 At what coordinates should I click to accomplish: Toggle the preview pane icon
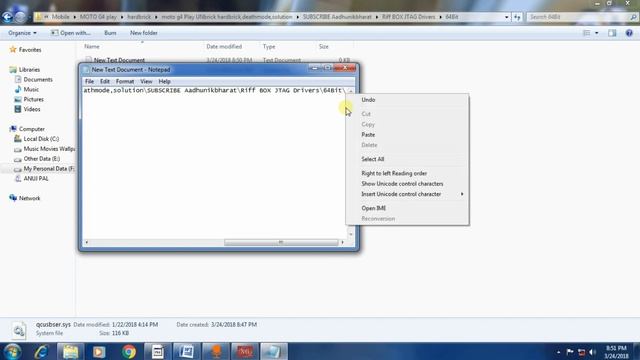pos(612,33)
